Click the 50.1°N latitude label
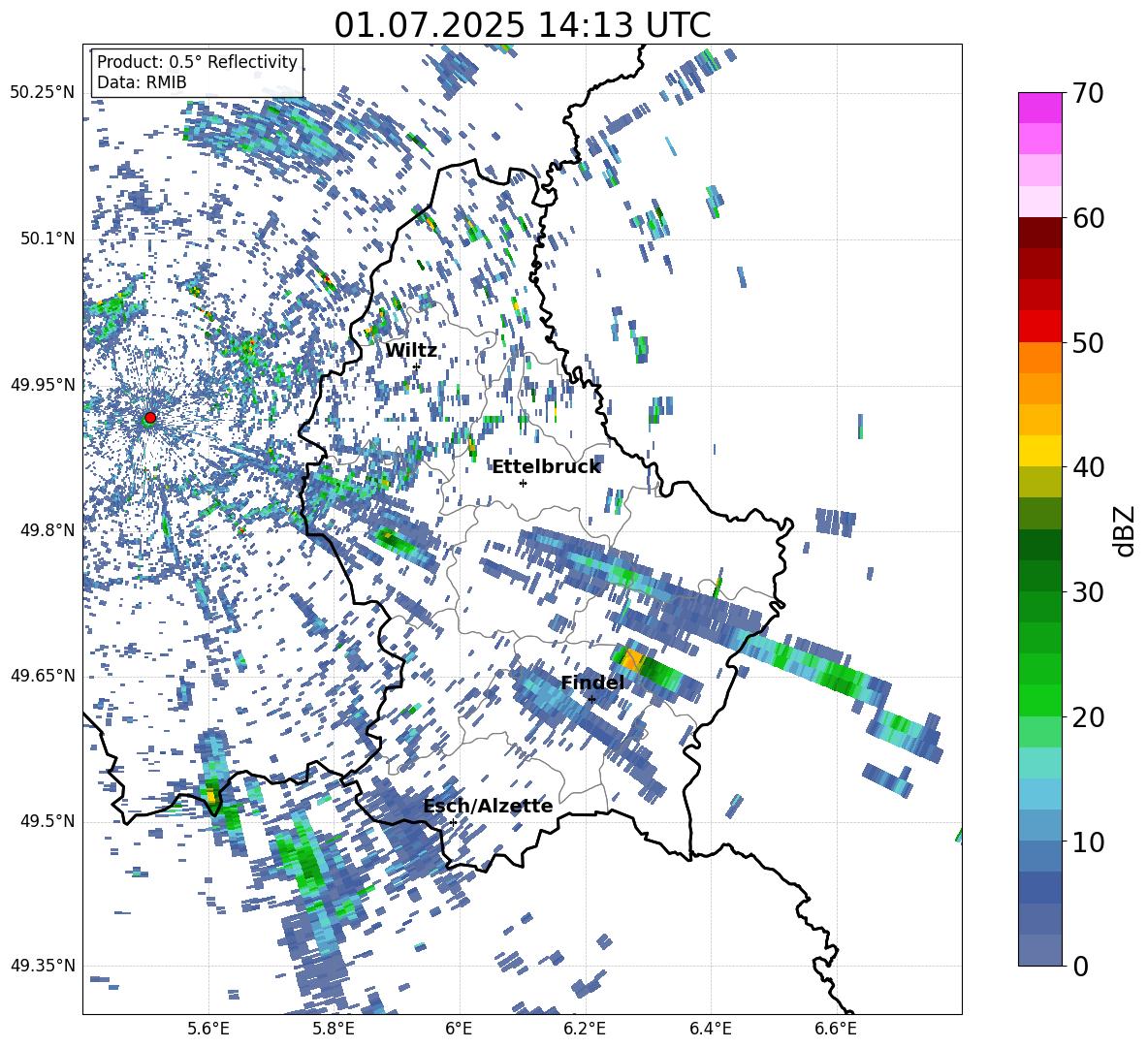 click(x=48, y=238)
